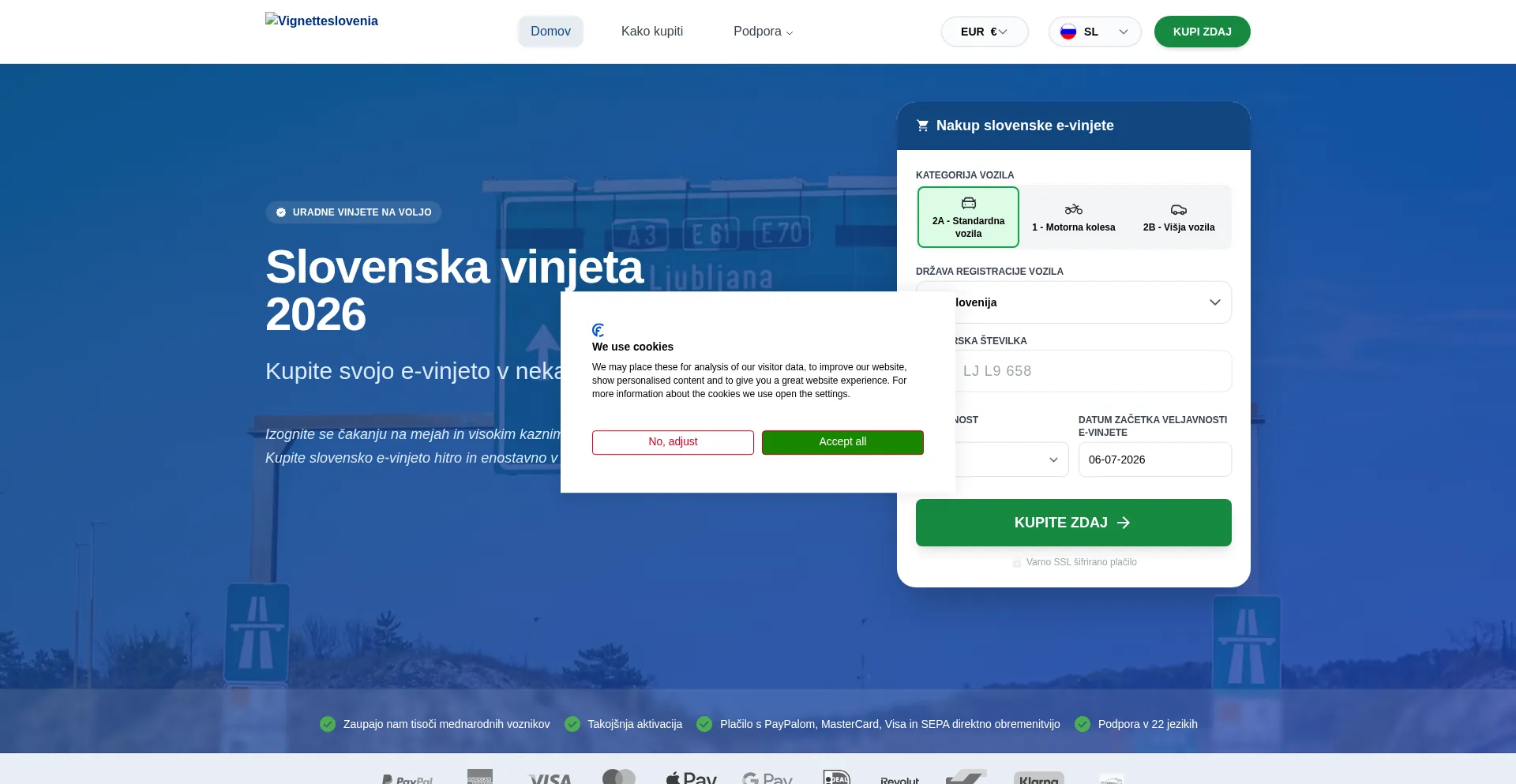This screenshot has height=784, width=1516.
Task: Click the Podpora chevron arrow
Action: click(790, 32)
